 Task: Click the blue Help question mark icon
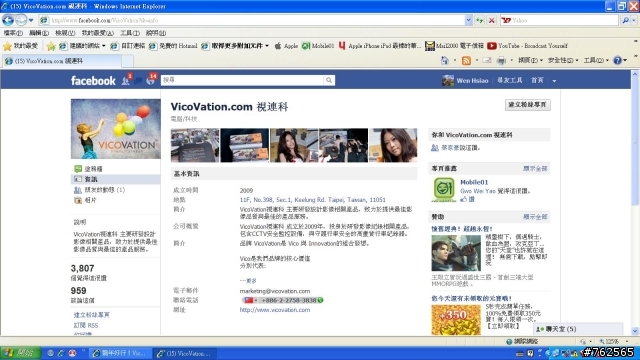[x=617, y=60]
